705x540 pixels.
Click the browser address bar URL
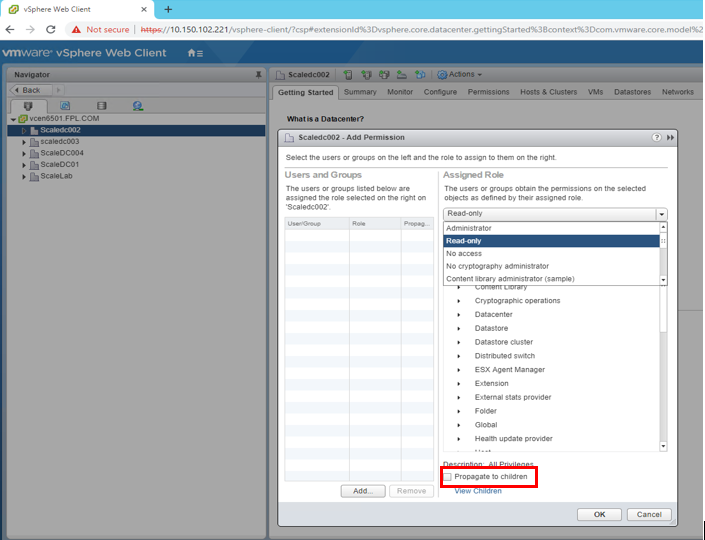(420, 30)
